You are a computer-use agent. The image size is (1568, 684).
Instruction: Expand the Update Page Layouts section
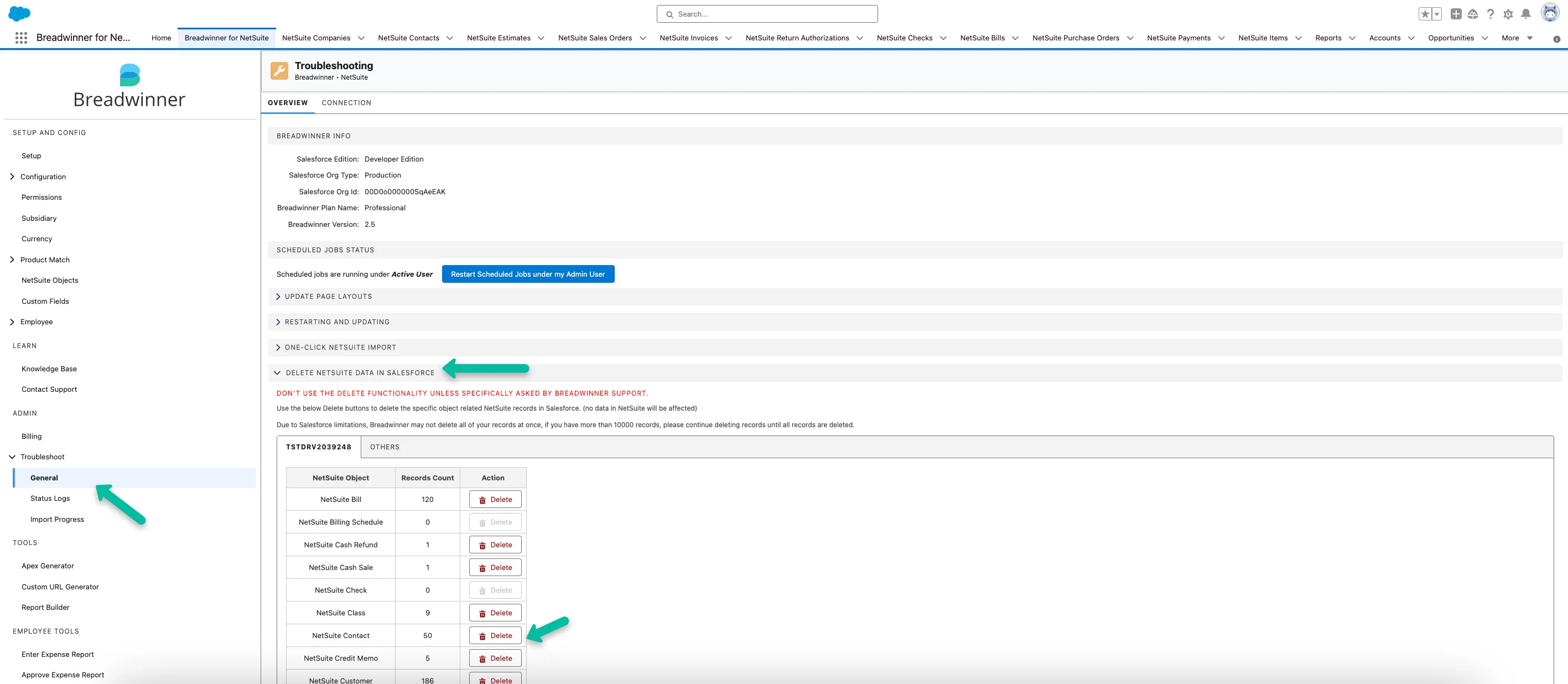tap(278, 297)
